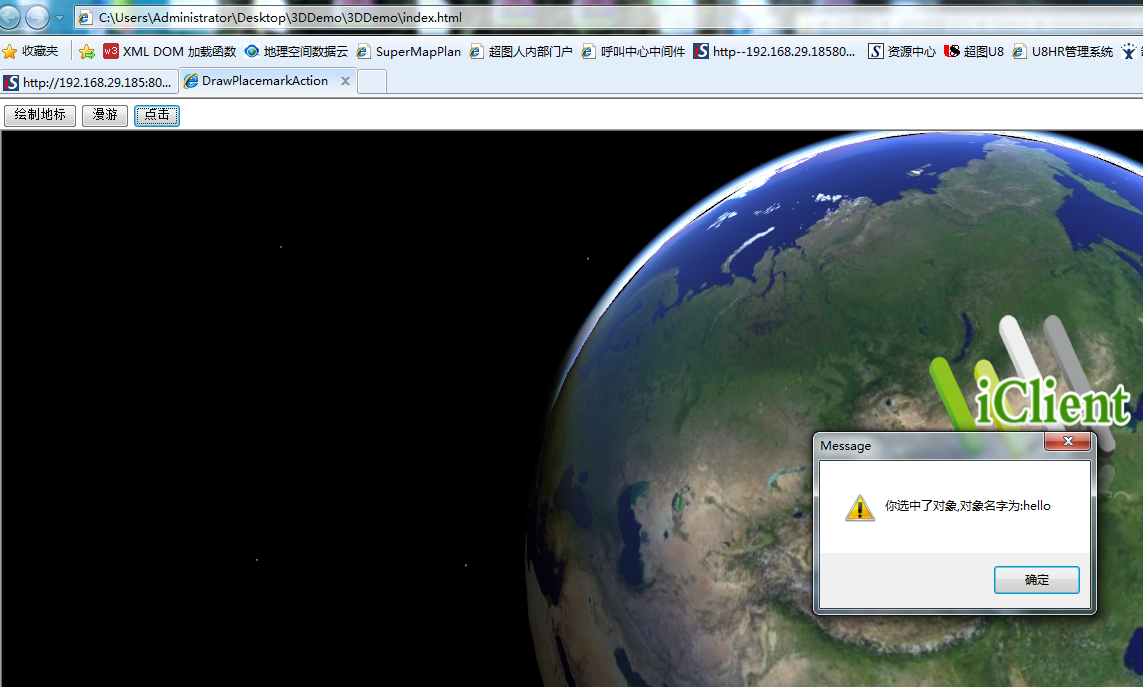Click the XML DOM bookmark w3 icon
This screenshot has width=1143, height=687.
point(111,51)
